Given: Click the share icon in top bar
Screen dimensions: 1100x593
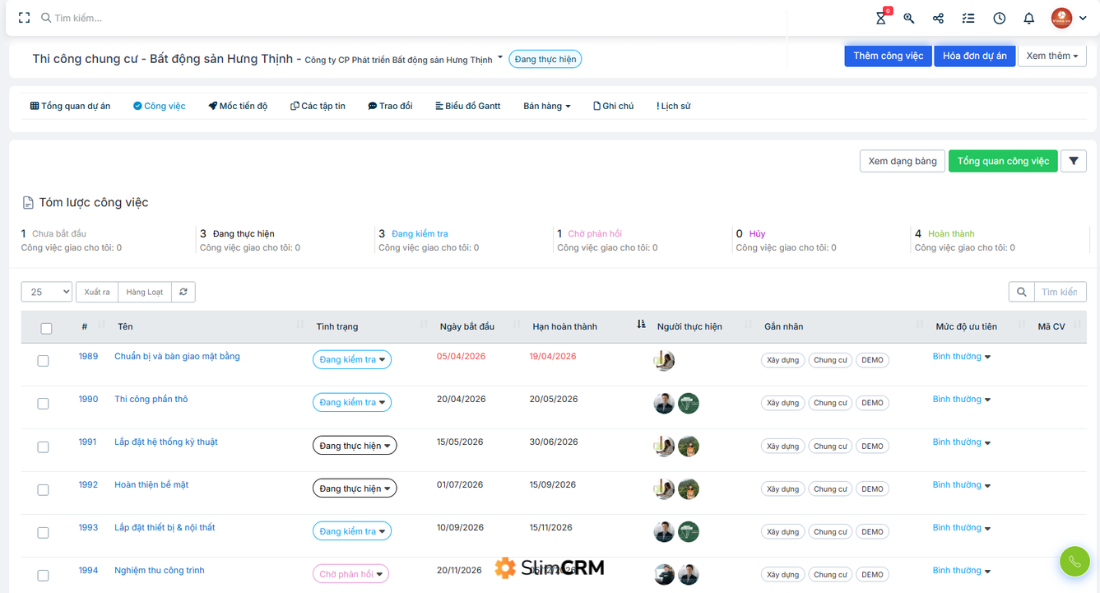Looking at the screenshot, I should click(x=938, y=18).
